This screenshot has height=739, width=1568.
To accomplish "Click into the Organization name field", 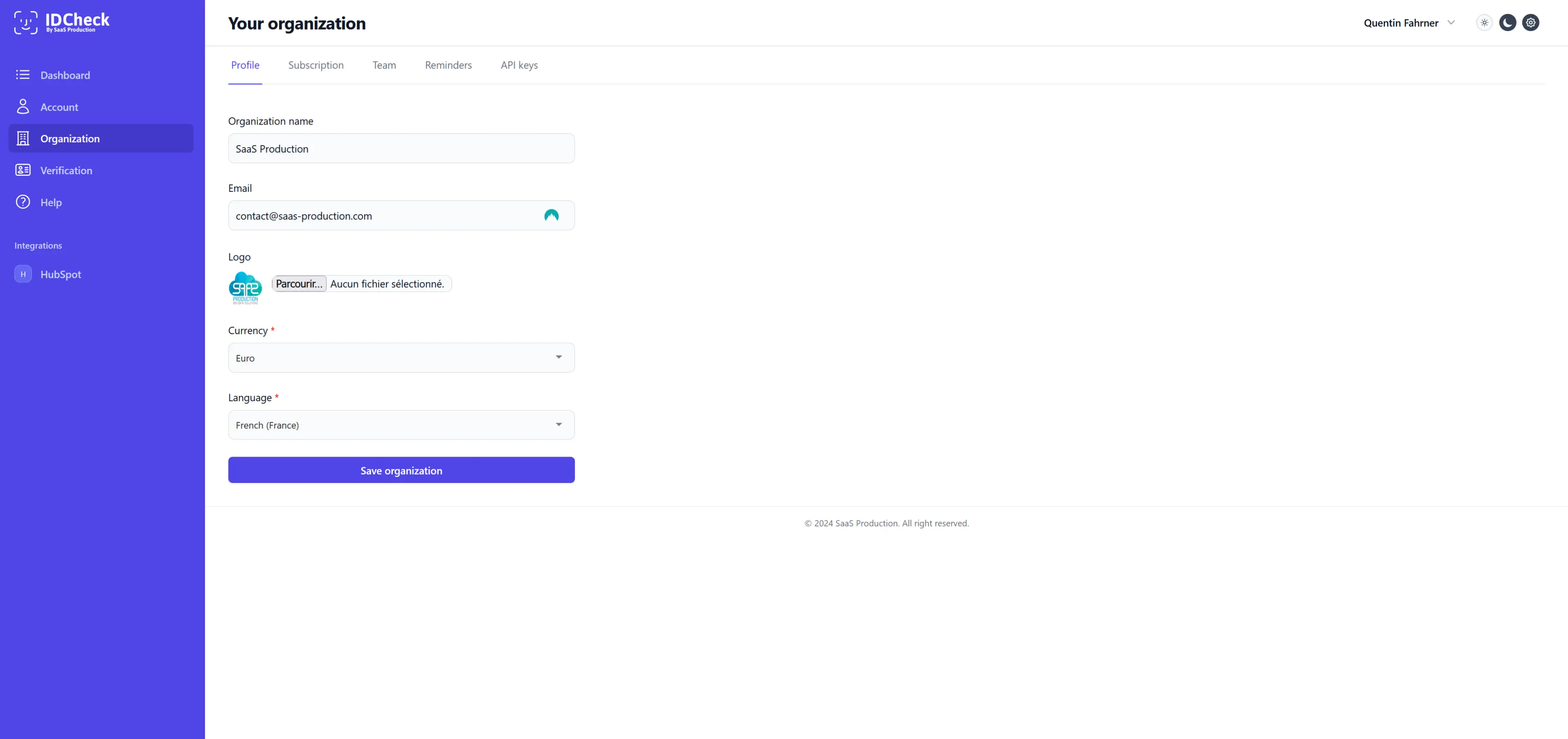I will [401, 149].
